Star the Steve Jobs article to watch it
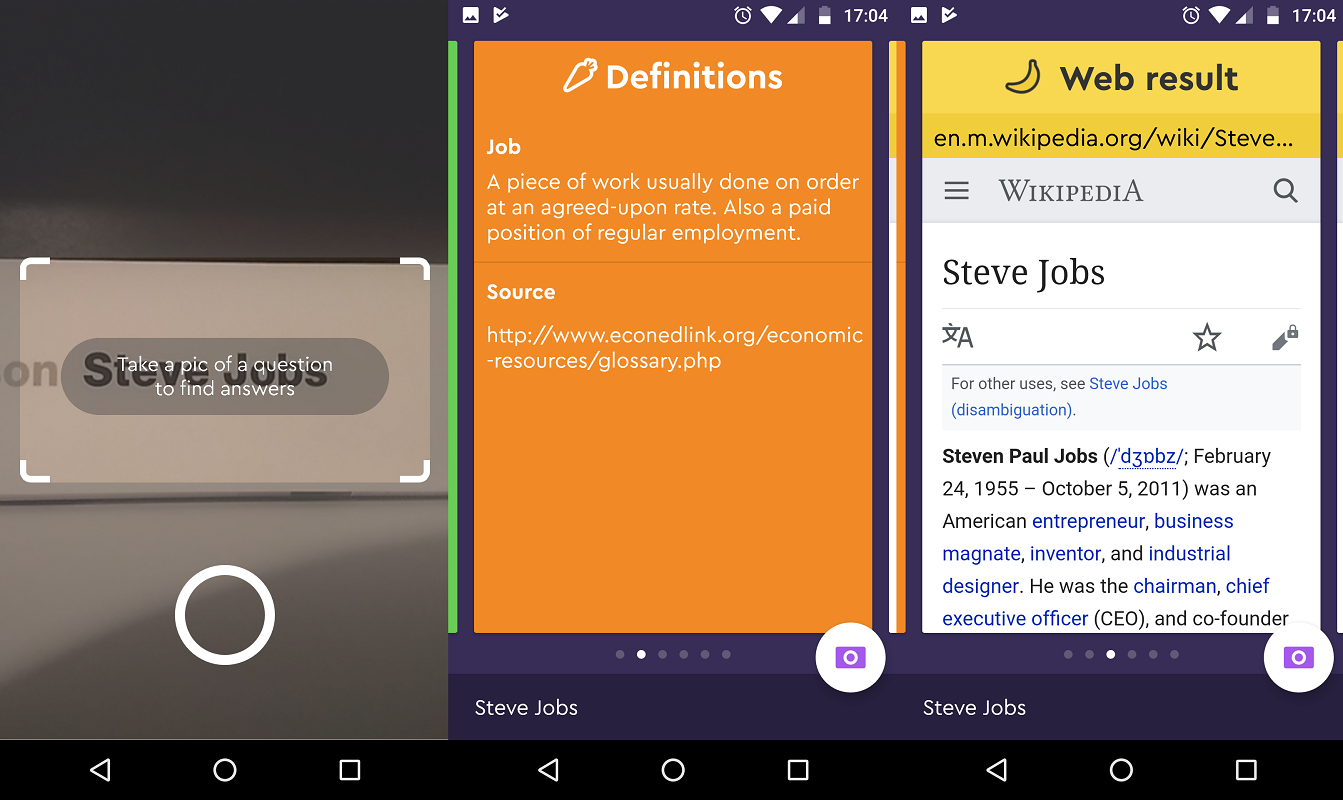Viewport: 1343px width, 800px height. (1207, 338)
